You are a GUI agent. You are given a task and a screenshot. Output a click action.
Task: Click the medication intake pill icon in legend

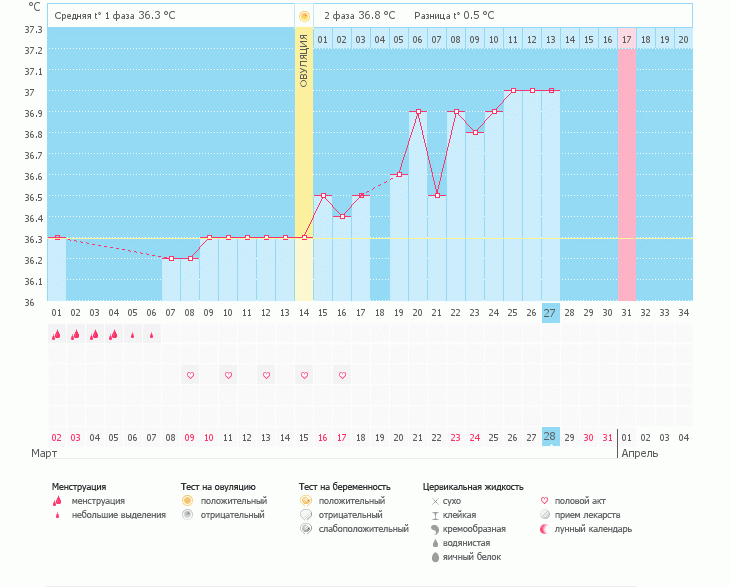coord(545,515)
